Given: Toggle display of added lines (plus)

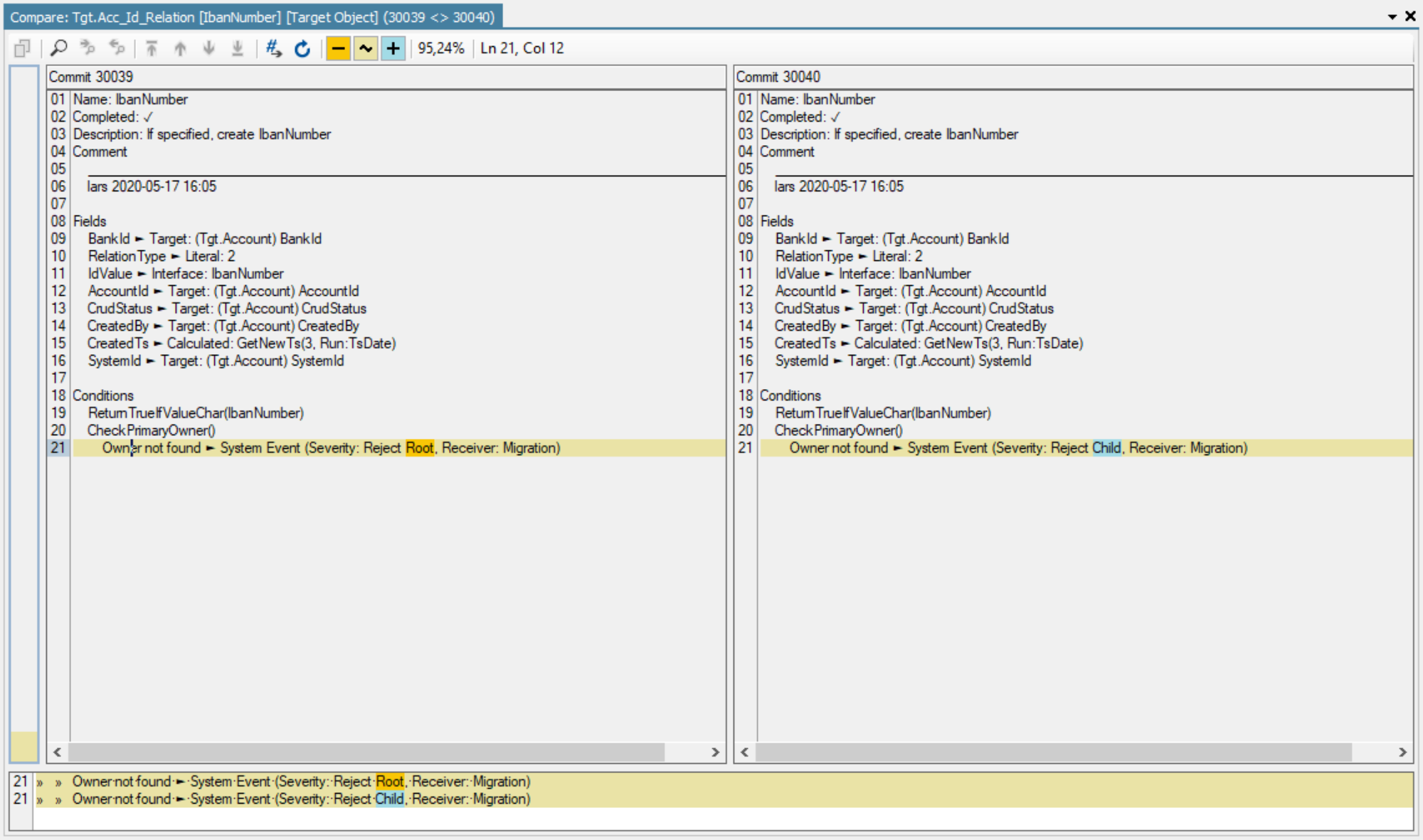Looking at the screenshot, I should [x=393, y=48].
